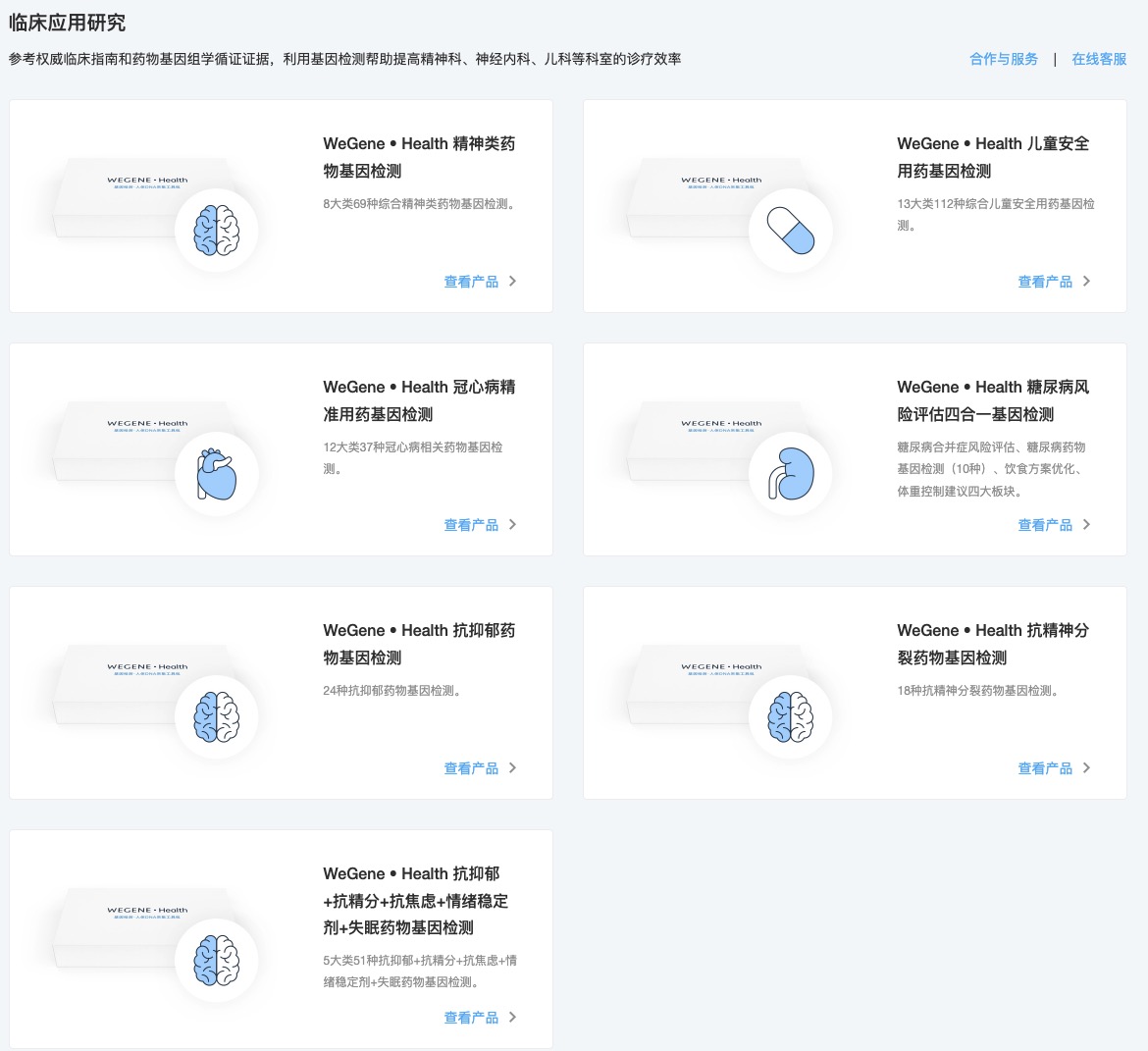Click description '13大类112种综合儿童安全用药基因检测。'

pyautogui.click(x=996, y=215)
